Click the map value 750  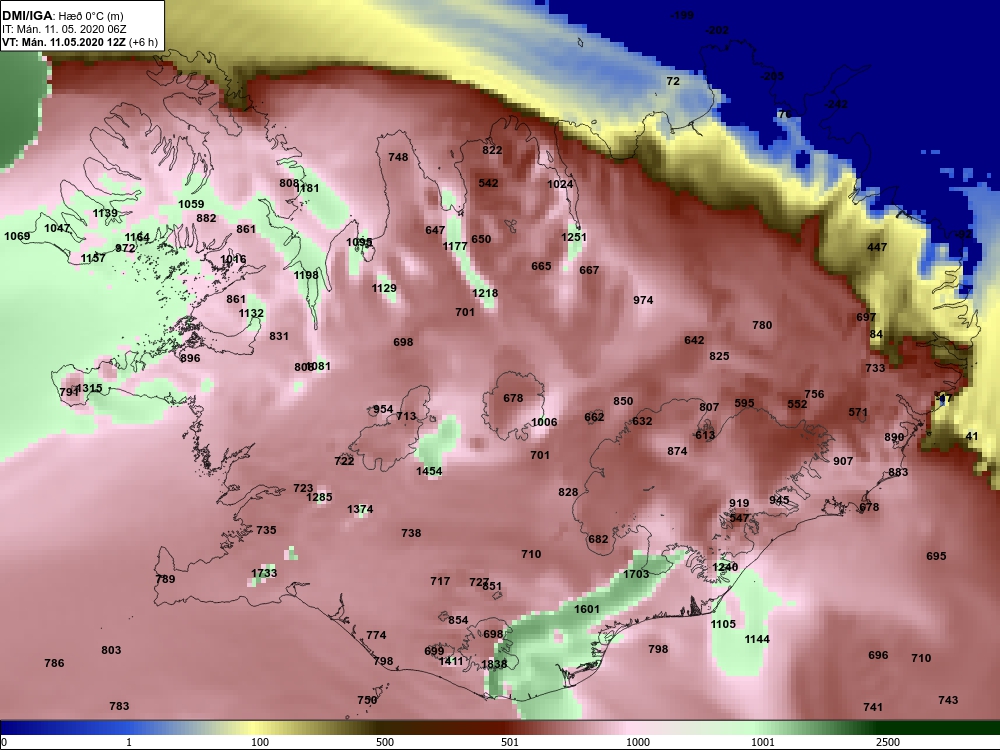[x=367, y=700]
